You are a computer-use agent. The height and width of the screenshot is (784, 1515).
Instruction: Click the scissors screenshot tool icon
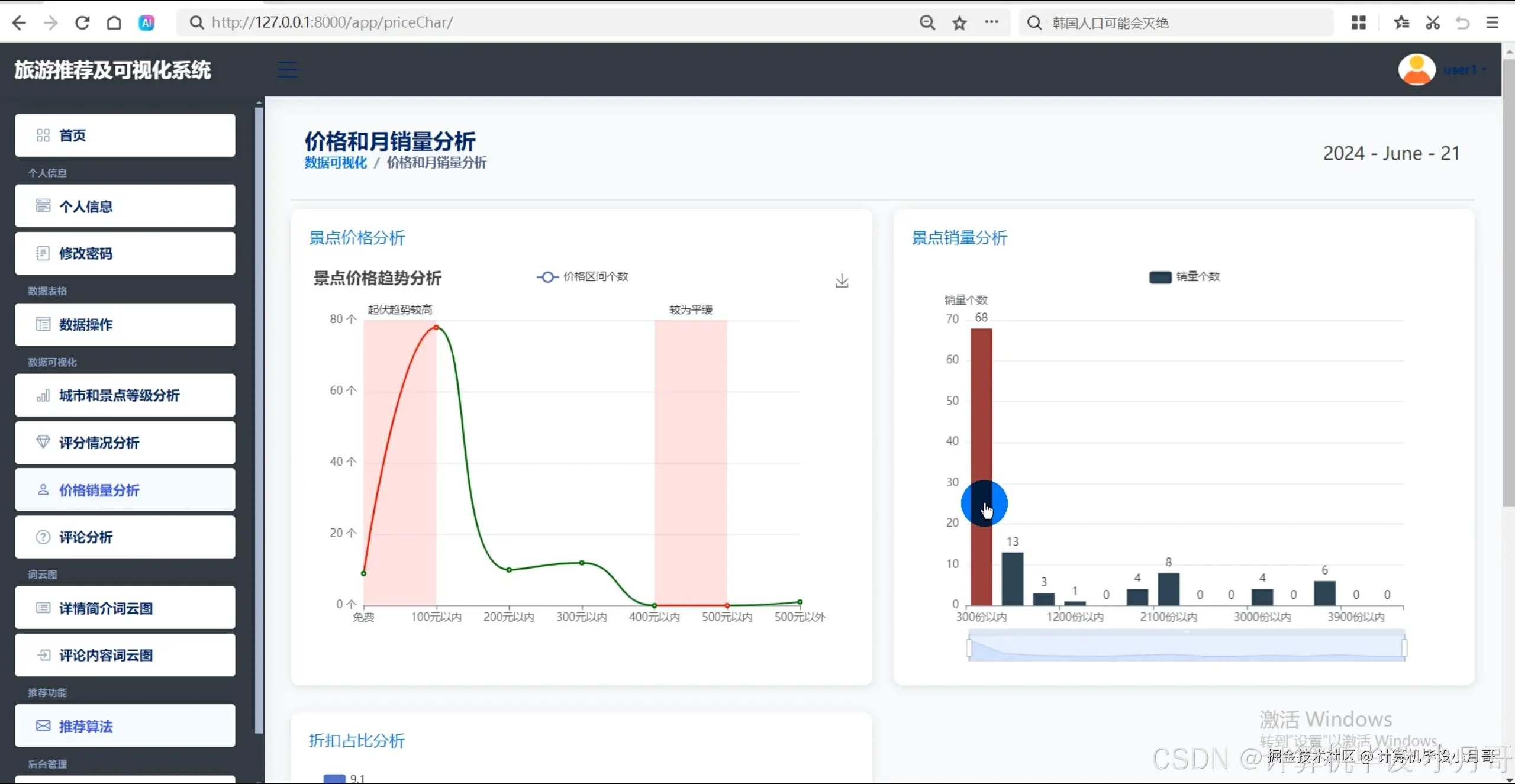tap(1433, 22)
